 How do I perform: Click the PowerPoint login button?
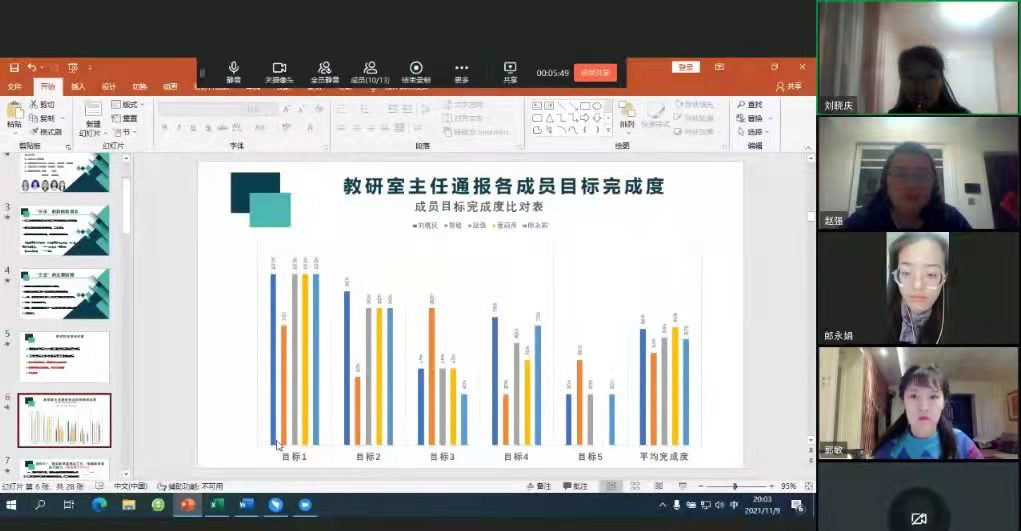point(685,67)
